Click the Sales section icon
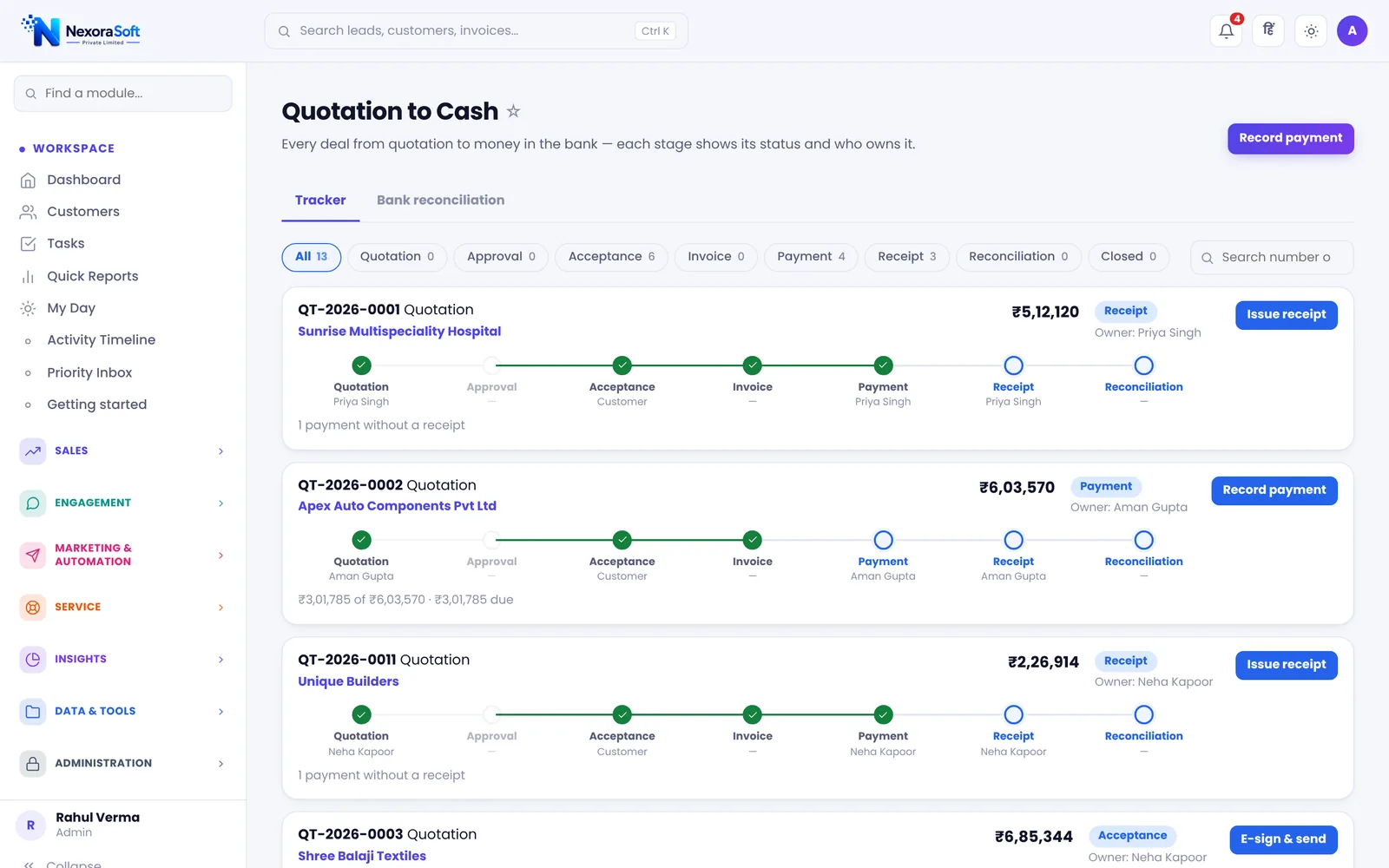Viewport: 1389px width, 868px height. pos(33,451)
